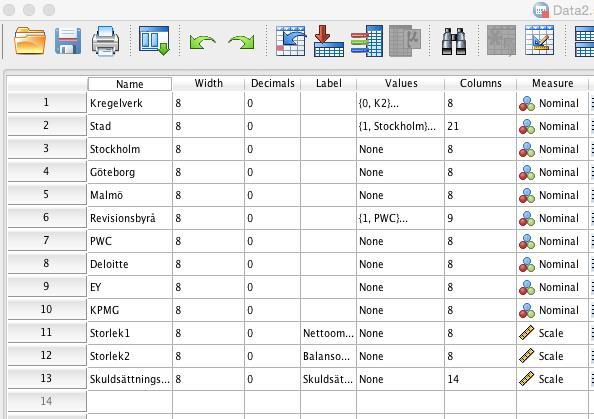Select the Revisionsbyrå name cell
Image resolution: width=594 pixels, height=419 pixels.
(130, 218)
